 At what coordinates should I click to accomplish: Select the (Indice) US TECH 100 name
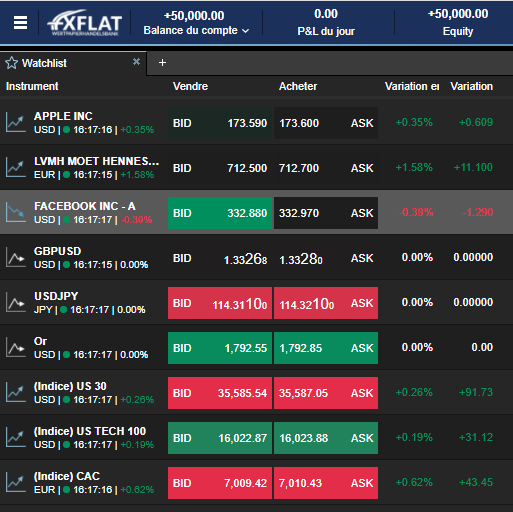pos(90,431)
